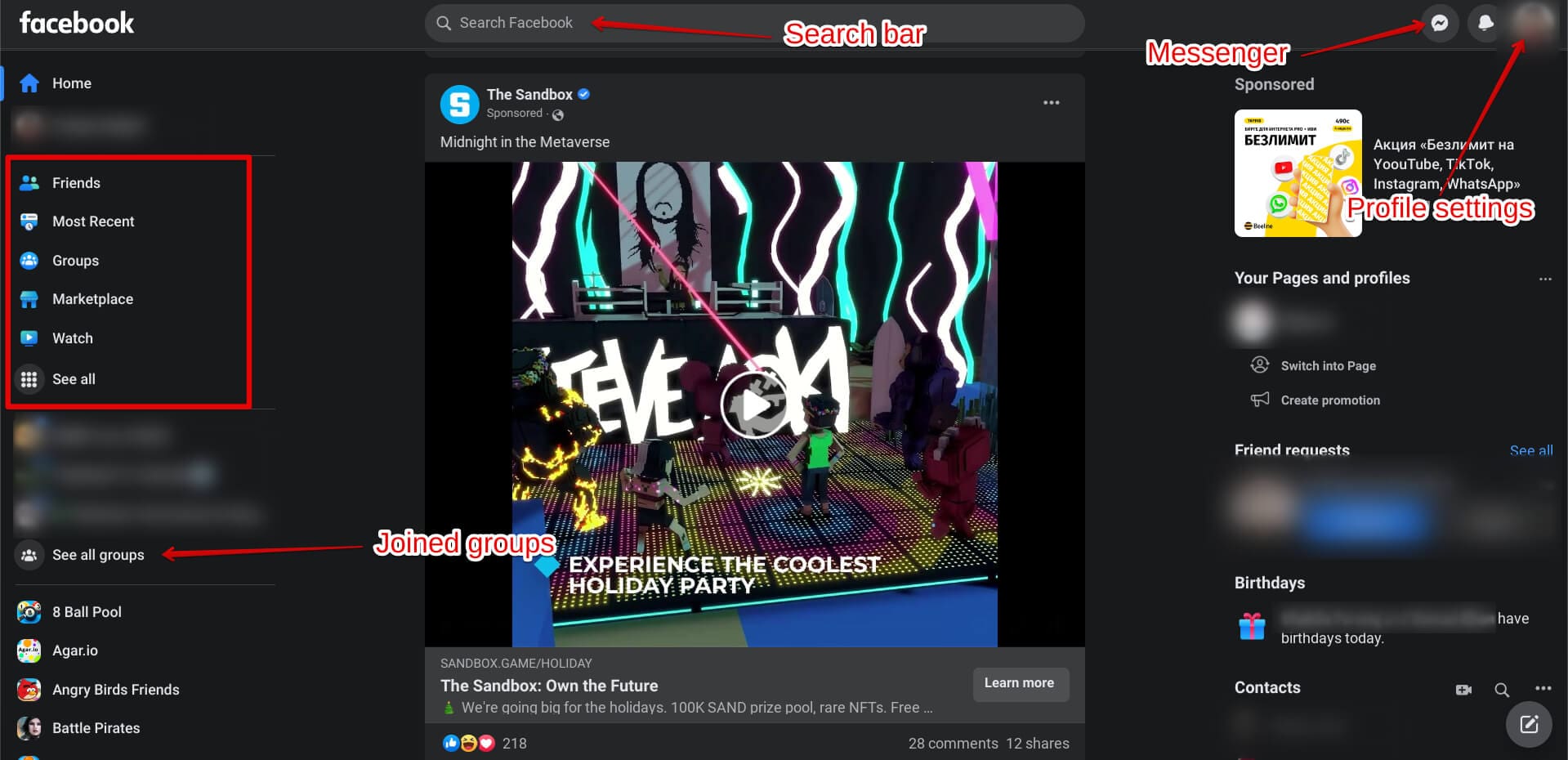The image size is (1568, 760).
Task: Start a new room video icon in Contacts
Action: [1463, 690]
